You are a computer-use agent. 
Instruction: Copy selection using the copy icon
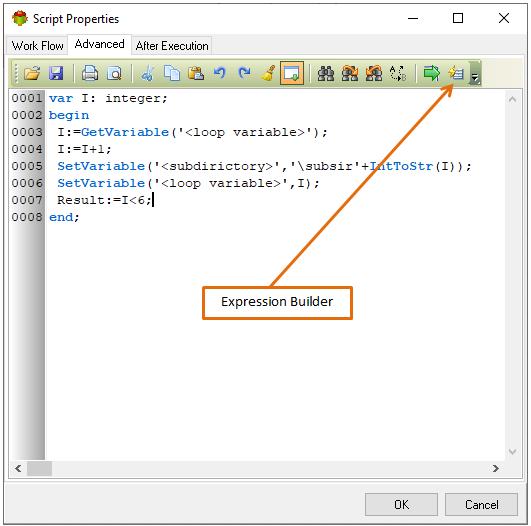[x=172, y=73]
